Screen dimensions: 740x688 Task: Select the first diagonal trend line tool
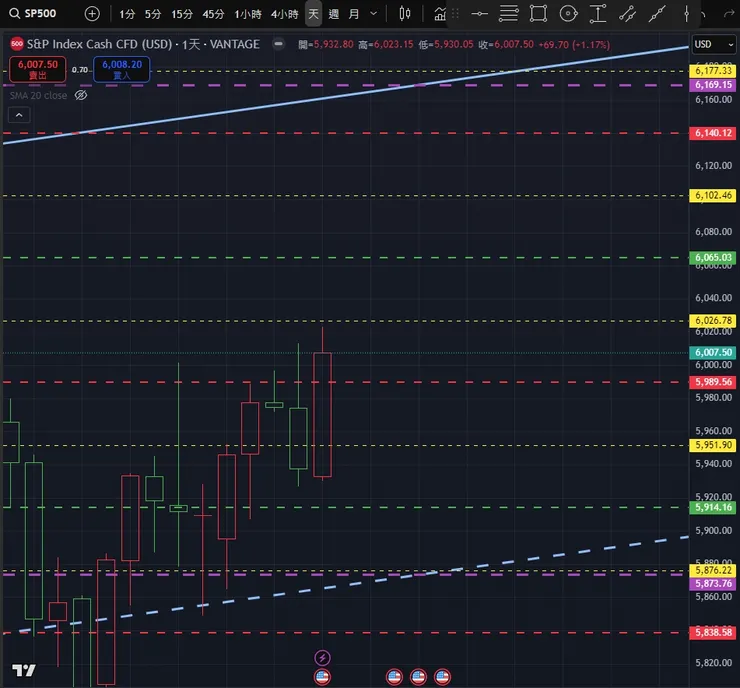(628, 14)
